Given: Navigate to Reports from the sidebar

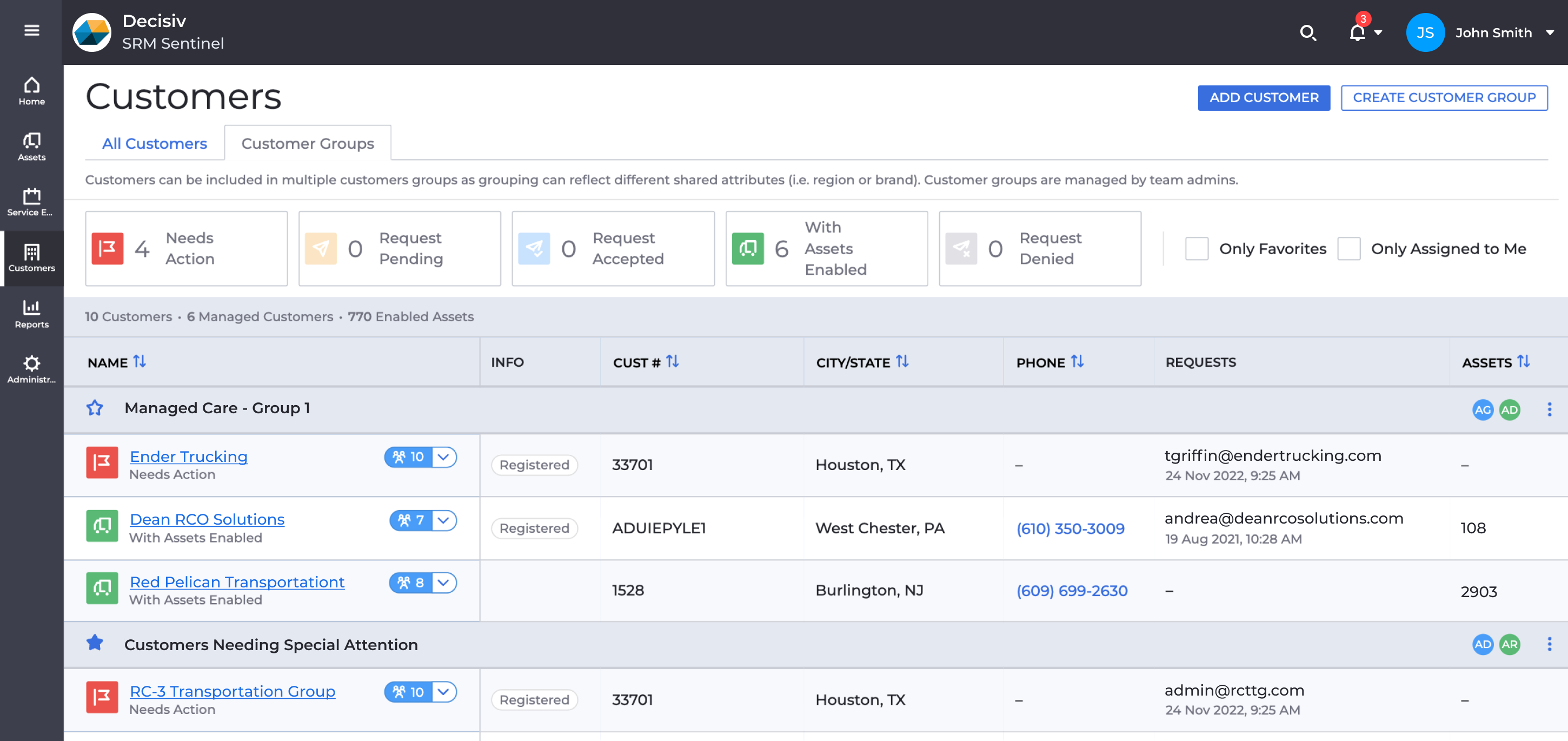Looking at the screenshot, I should pos(31,313).
